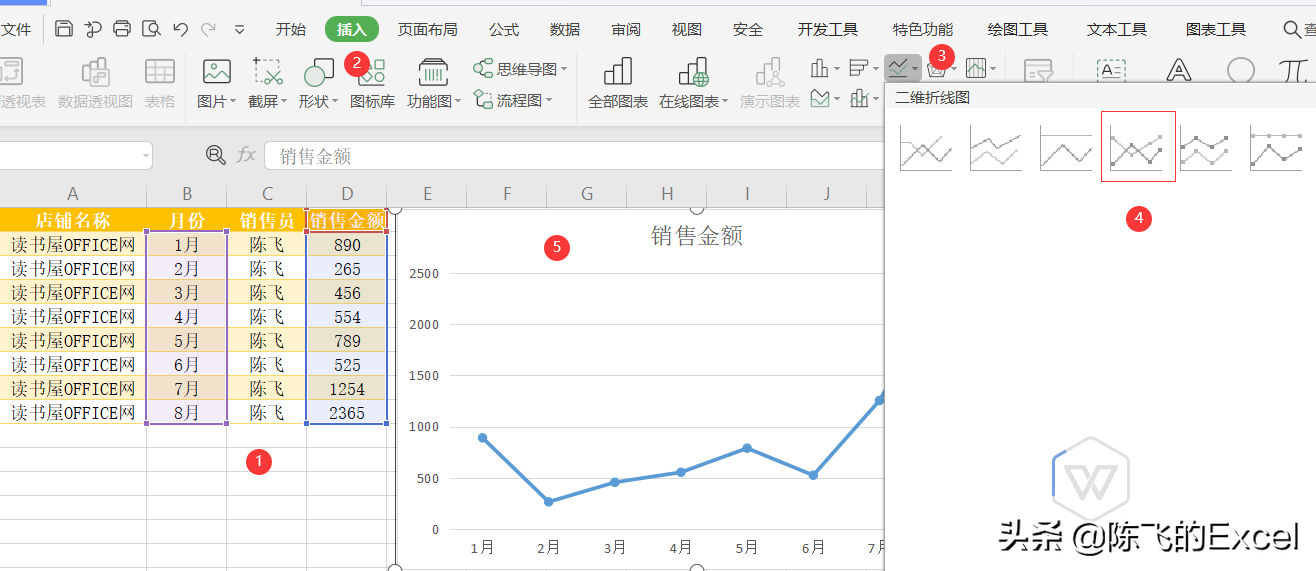
Task: Select the cell containing 1254
Action: point(347,389)
